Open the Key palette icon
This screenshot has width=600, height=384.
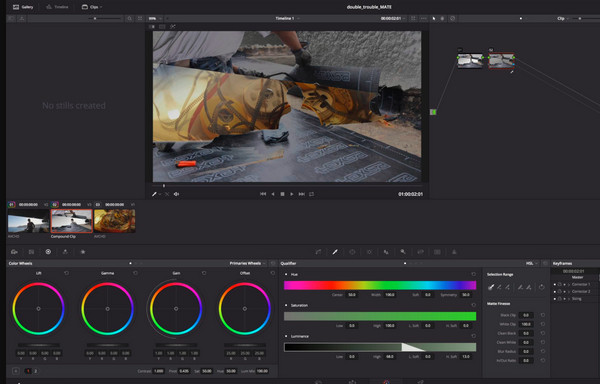(x=420, y=252)
